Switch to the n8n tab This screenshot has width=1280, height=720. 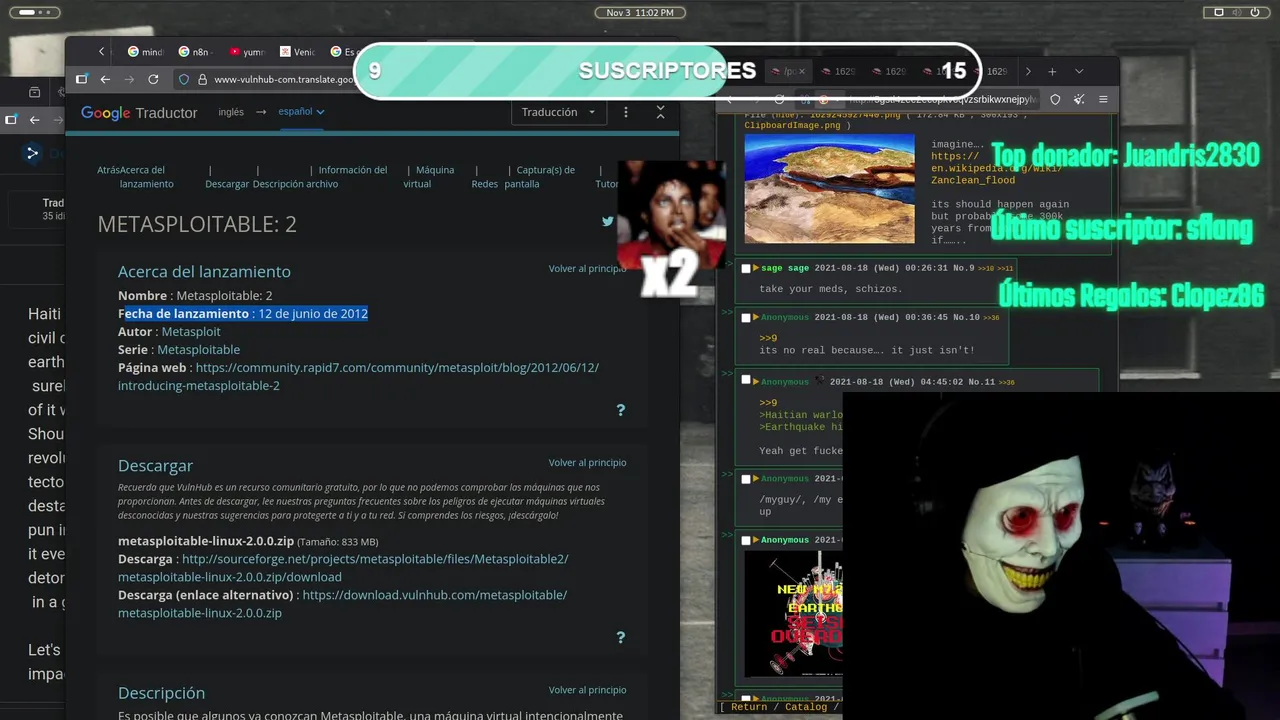[194, 52]
